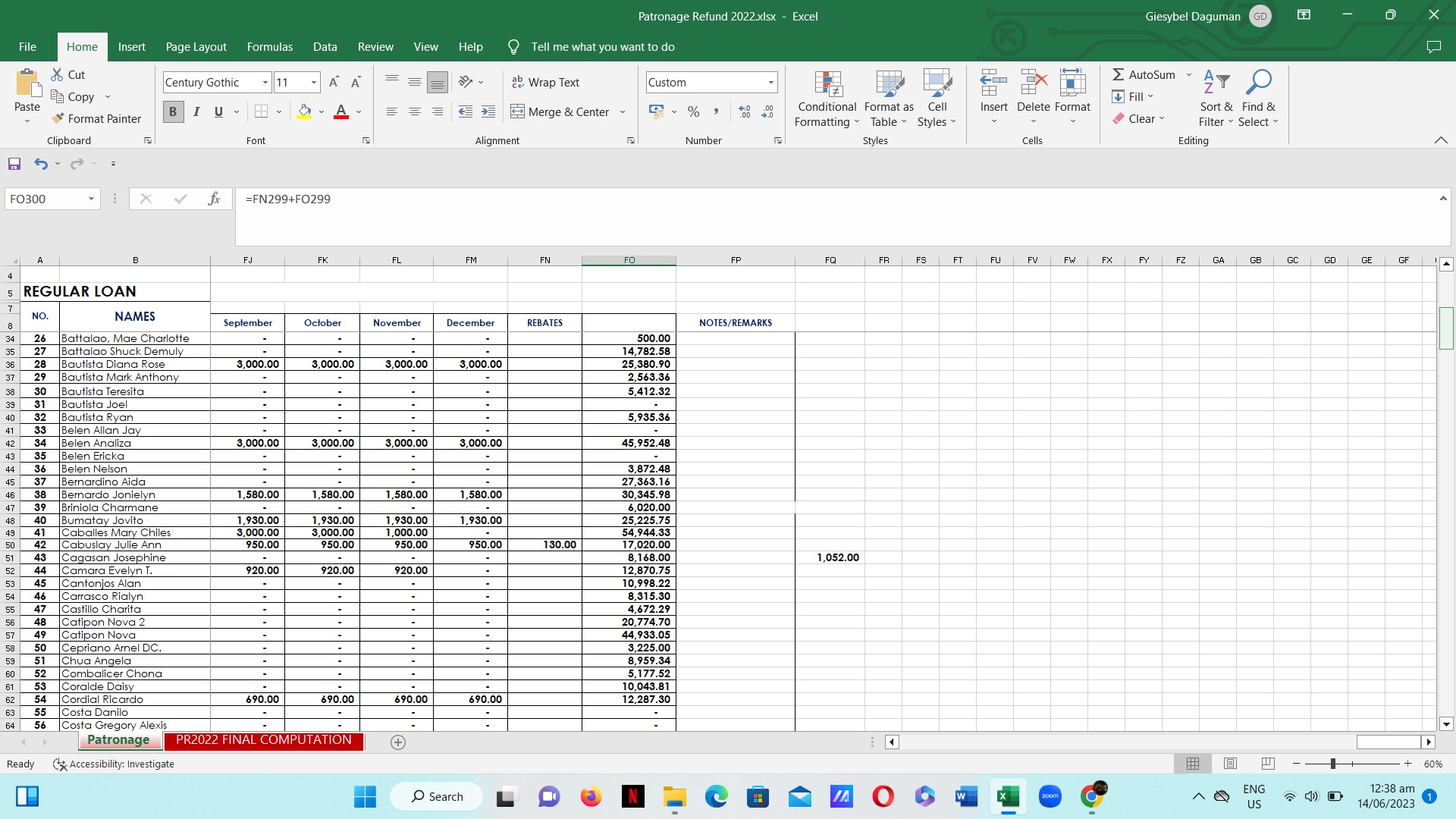Open Excel from the Windows taskbar

[1008, 796]
